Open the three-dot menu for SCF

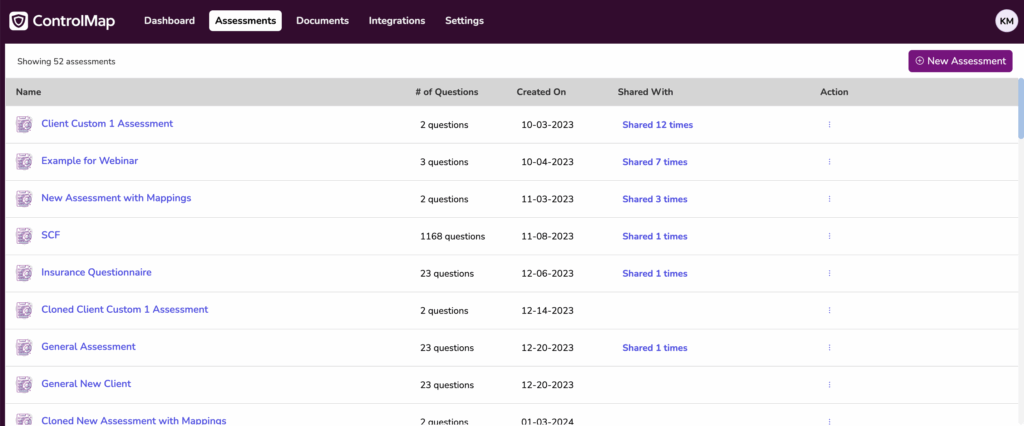tap(829, 236)
